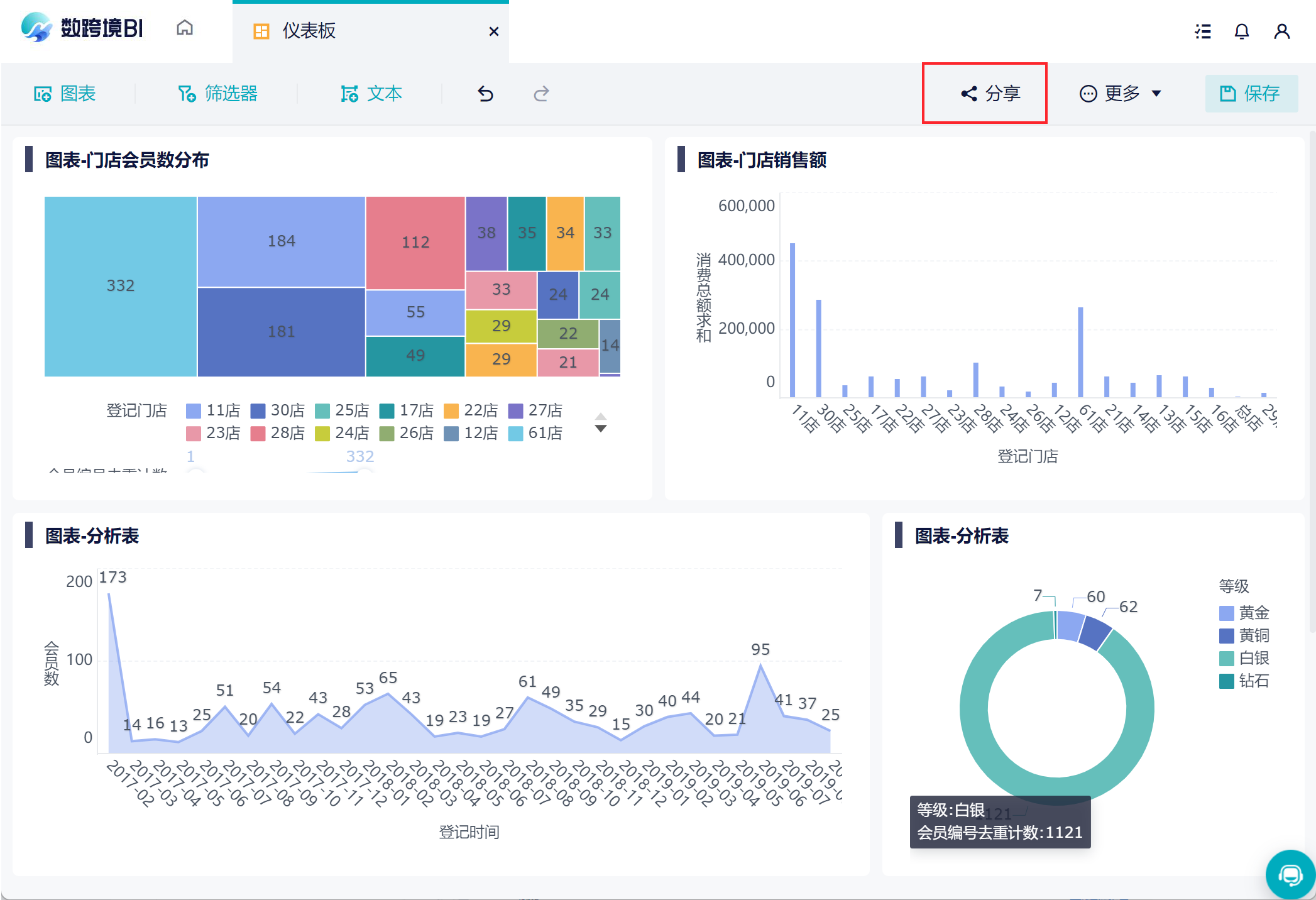This screenshot has width=1316, height=900.
Task: Go to next legend page arrow
Action: click(x=601, y=429)
